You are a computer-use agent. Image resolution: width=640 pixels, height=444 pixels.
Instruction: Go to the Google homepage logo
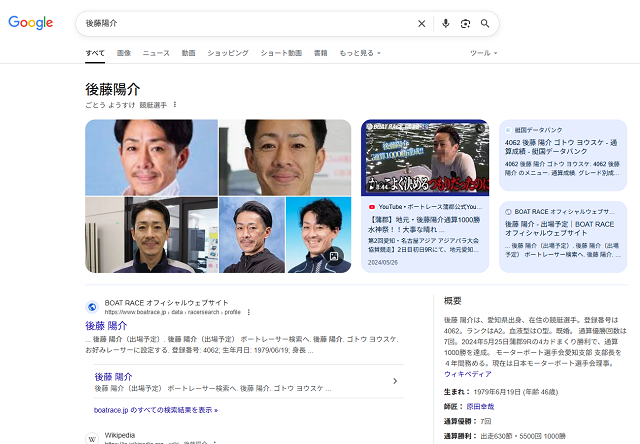pyautogui.click(x=31, y=23)
